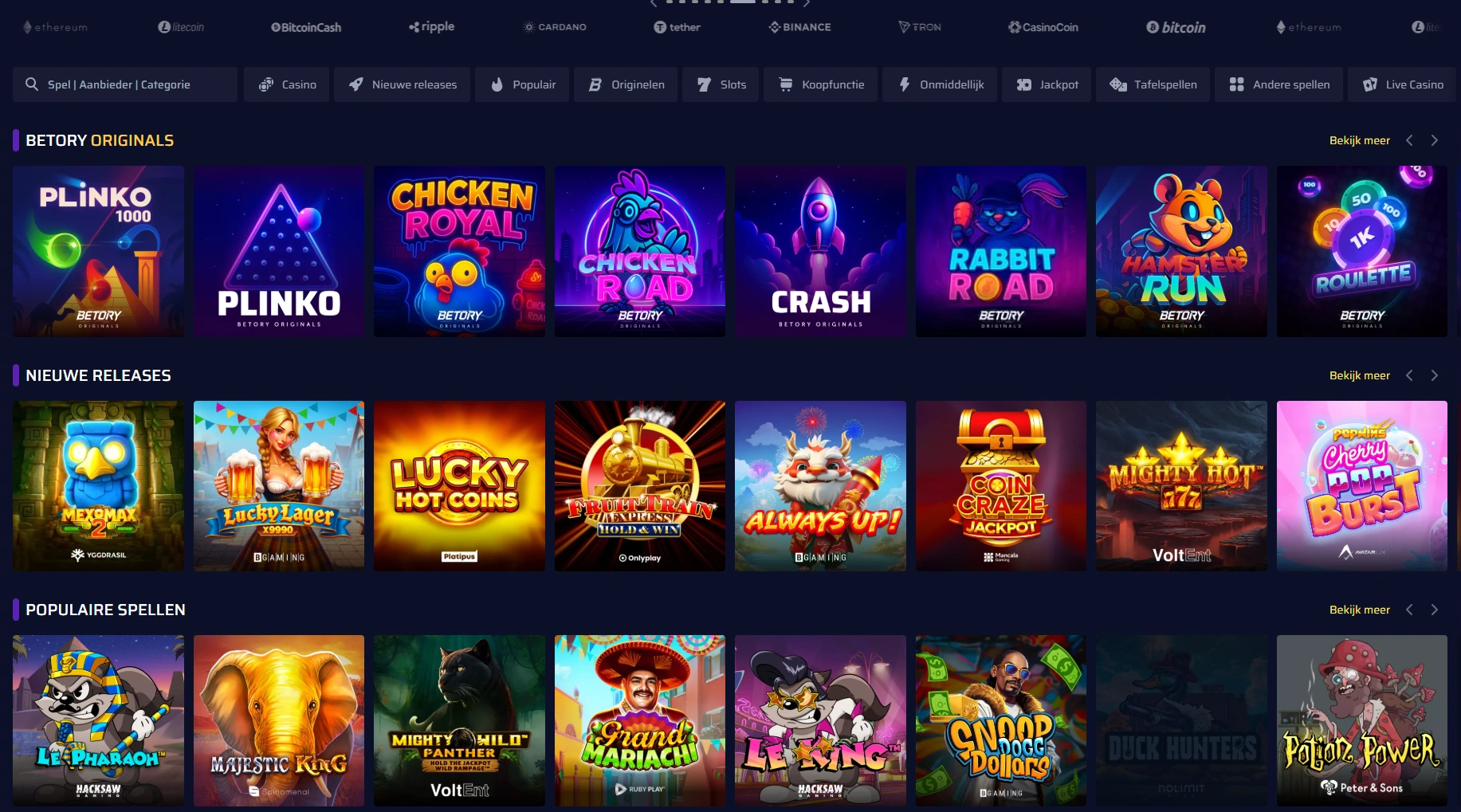Open the Slots category icon
The height and width of the screenshot is (812, 1461).
point(704,84)
